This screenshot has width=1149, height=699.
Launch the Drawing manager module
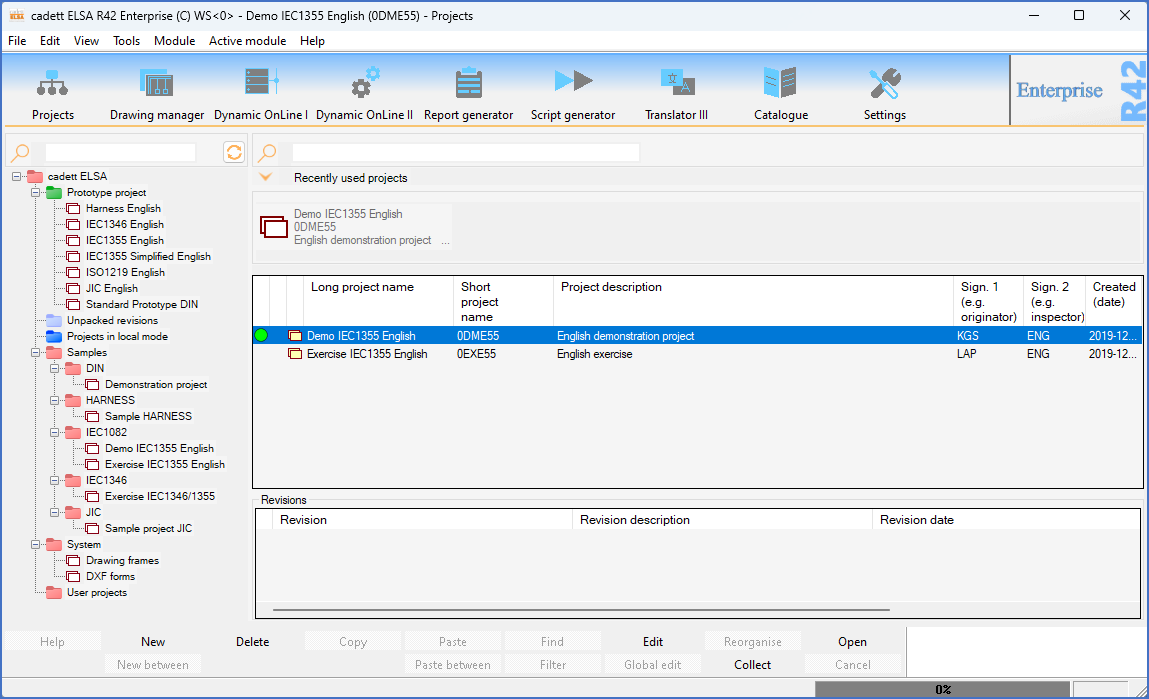156,83
